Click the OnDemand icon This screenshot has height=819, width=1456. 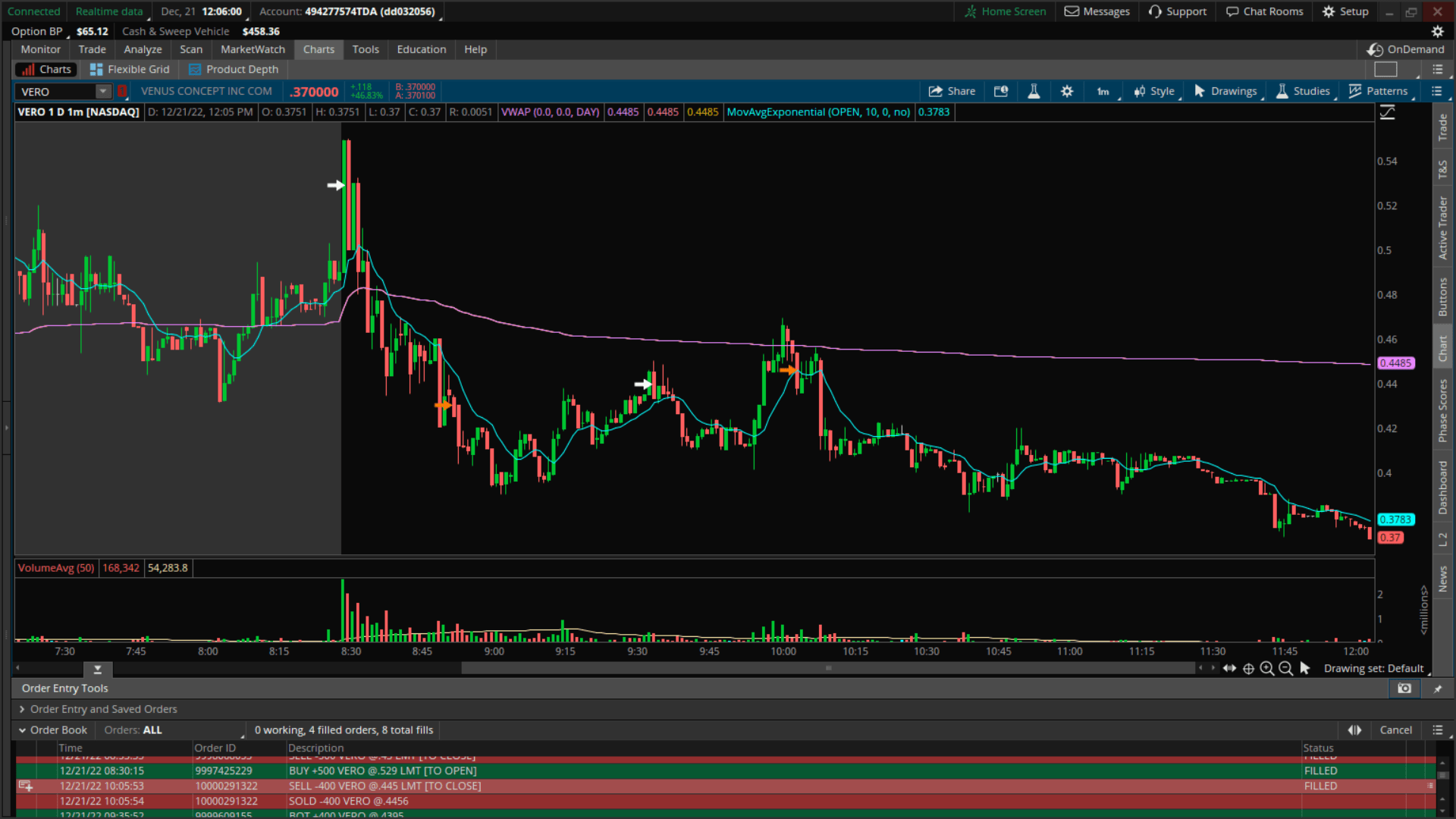coord(1375,49)
